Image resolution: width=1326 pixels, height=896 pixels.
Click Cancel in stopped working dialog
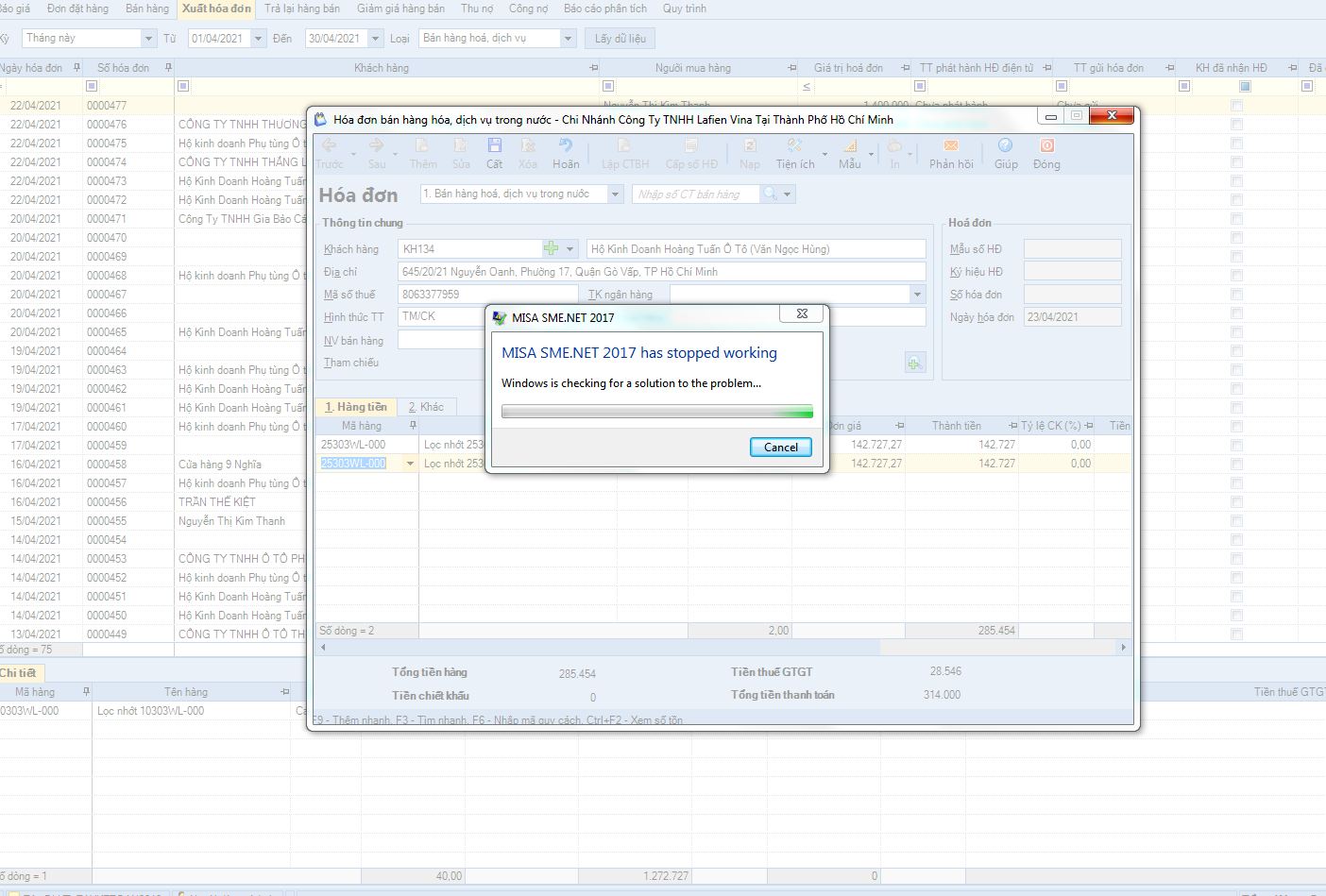pyautogui.click(x=781, y=447)
